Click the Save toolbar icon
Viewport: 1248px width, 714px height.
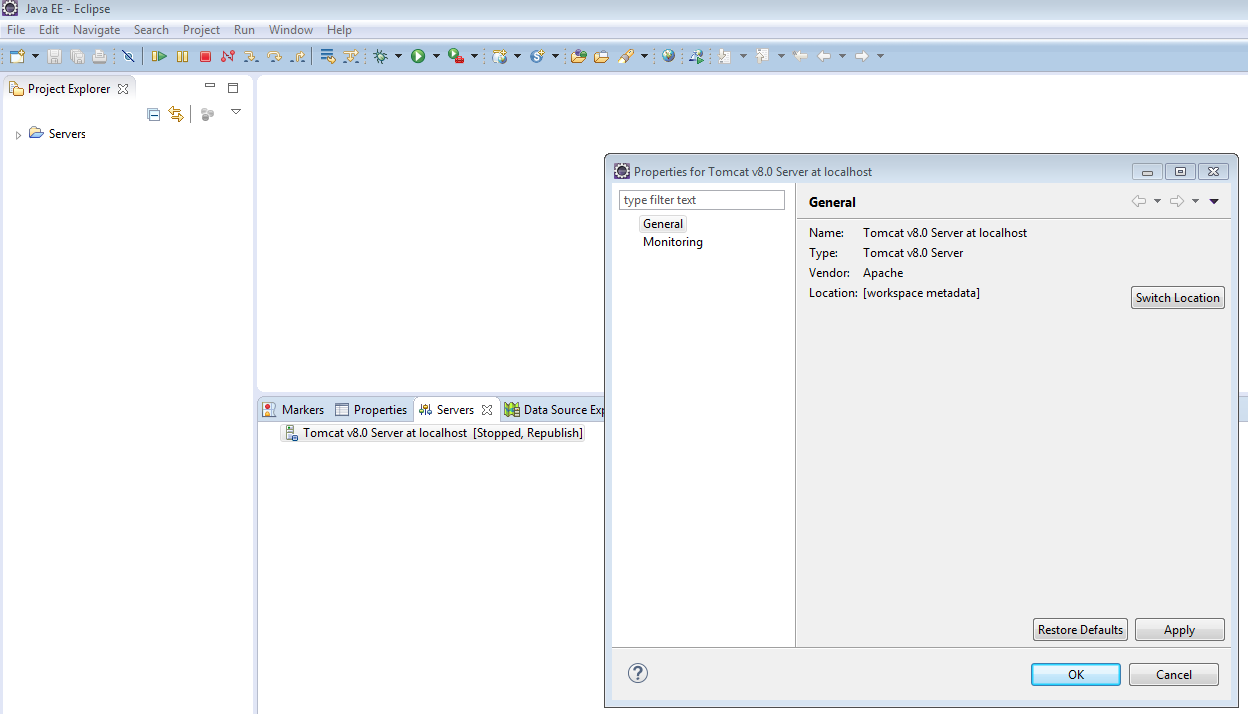(54, 56)
